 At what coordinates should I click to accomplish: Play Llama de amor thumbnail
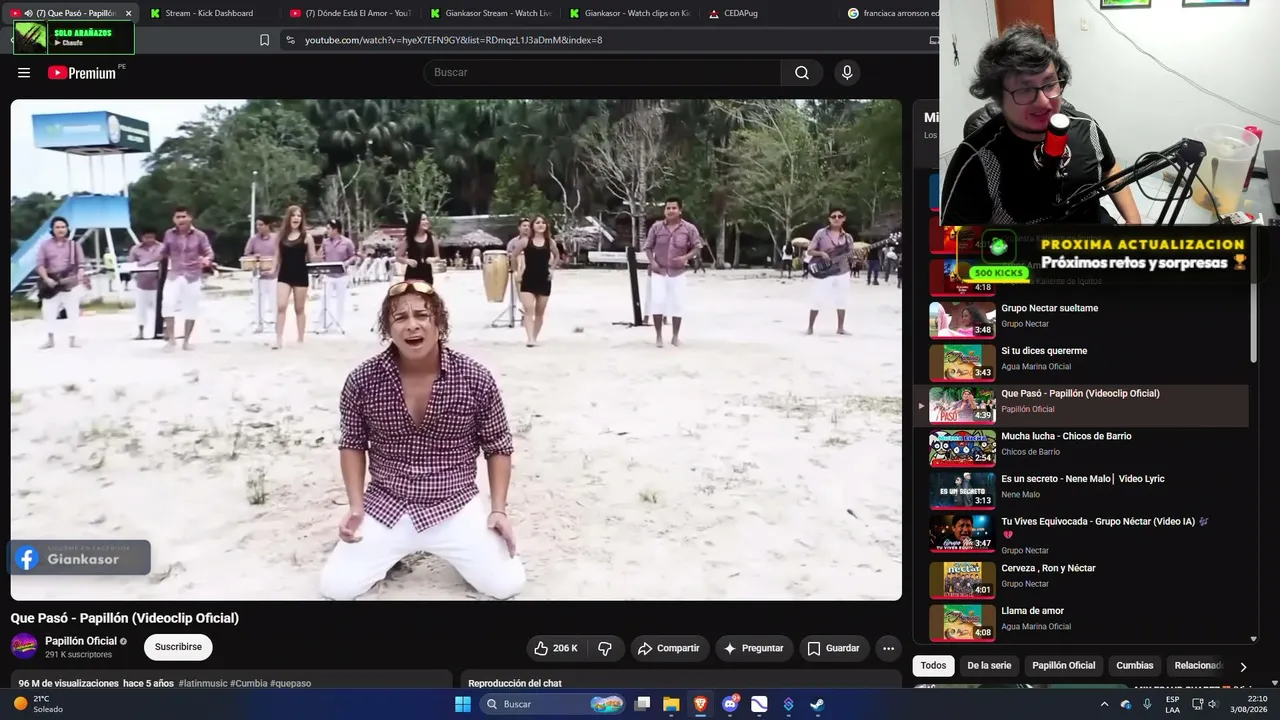coord(962,623)
